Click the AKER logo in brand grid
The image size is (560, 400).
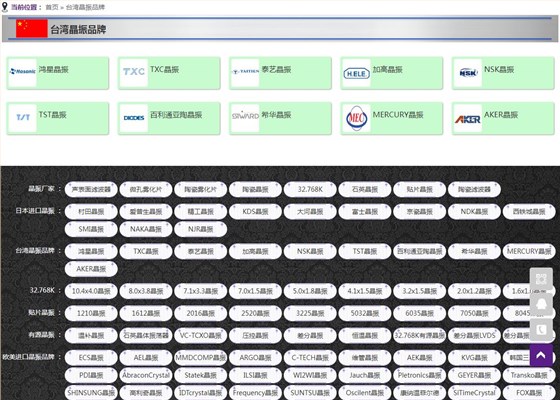pos(468,118)
